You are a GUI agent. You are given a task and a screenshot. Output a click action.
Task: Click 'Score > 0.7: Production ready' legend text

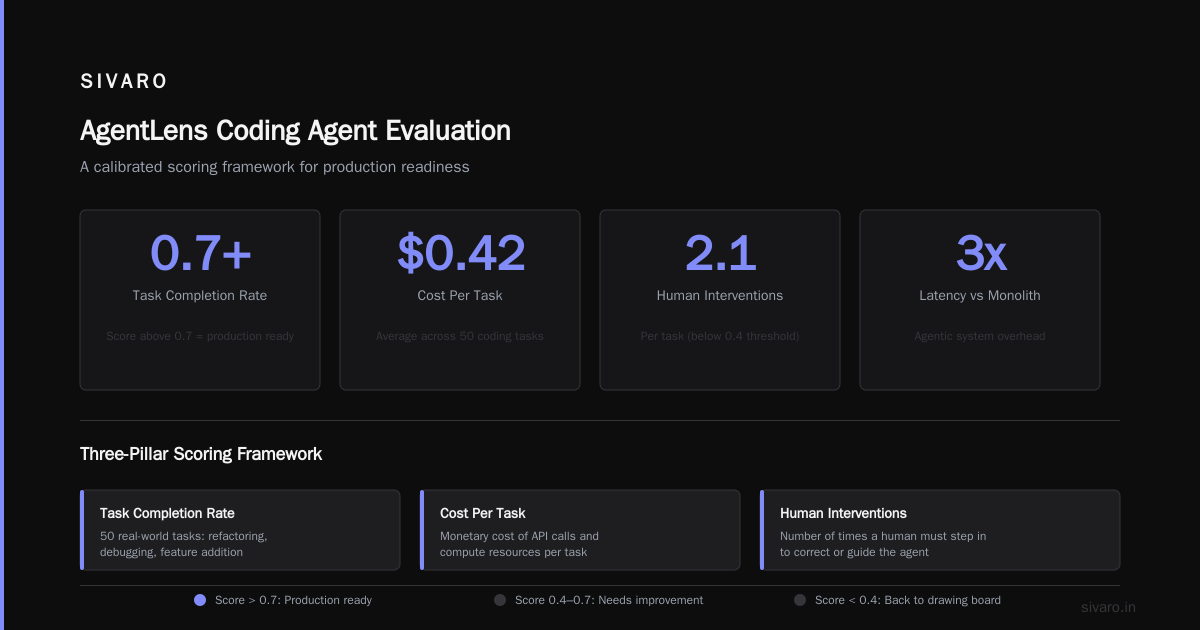tap(293, 600)
